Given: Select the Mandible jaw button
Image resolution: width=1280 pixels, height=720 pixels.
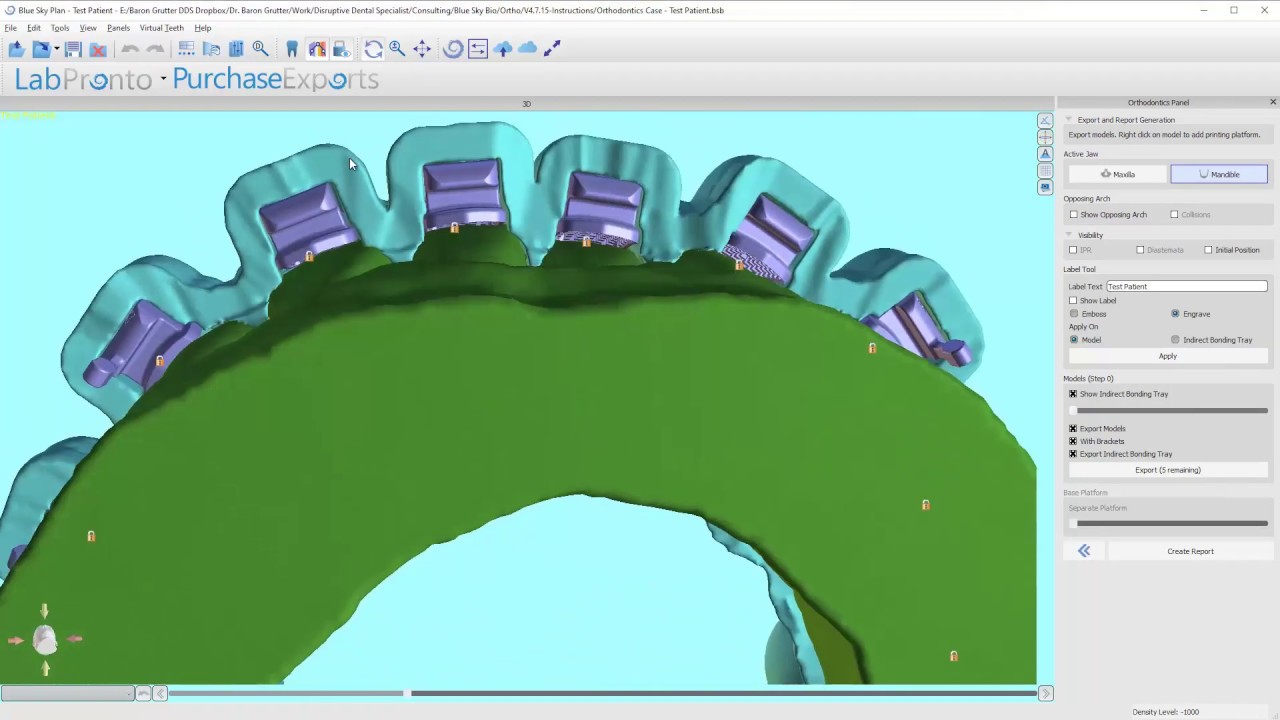Looking at the screenshot, I should pos(1219,174).
